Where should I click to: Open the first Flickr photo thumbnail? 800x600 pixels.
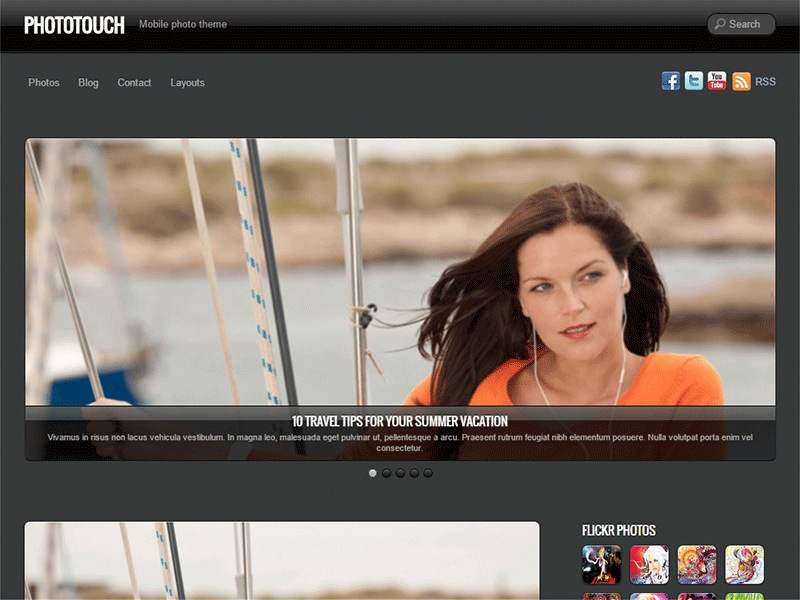pyautogui.click(x=601, y=564)
